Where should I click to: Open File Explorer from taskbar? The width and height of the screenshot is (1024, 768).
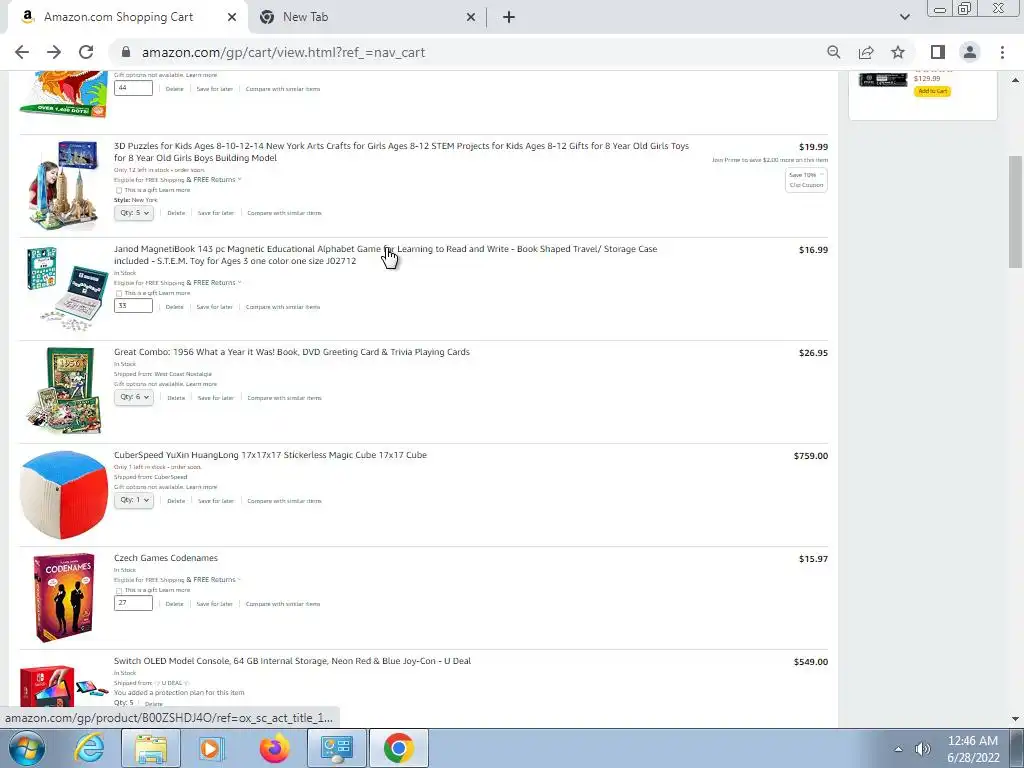tap(151, 748)
